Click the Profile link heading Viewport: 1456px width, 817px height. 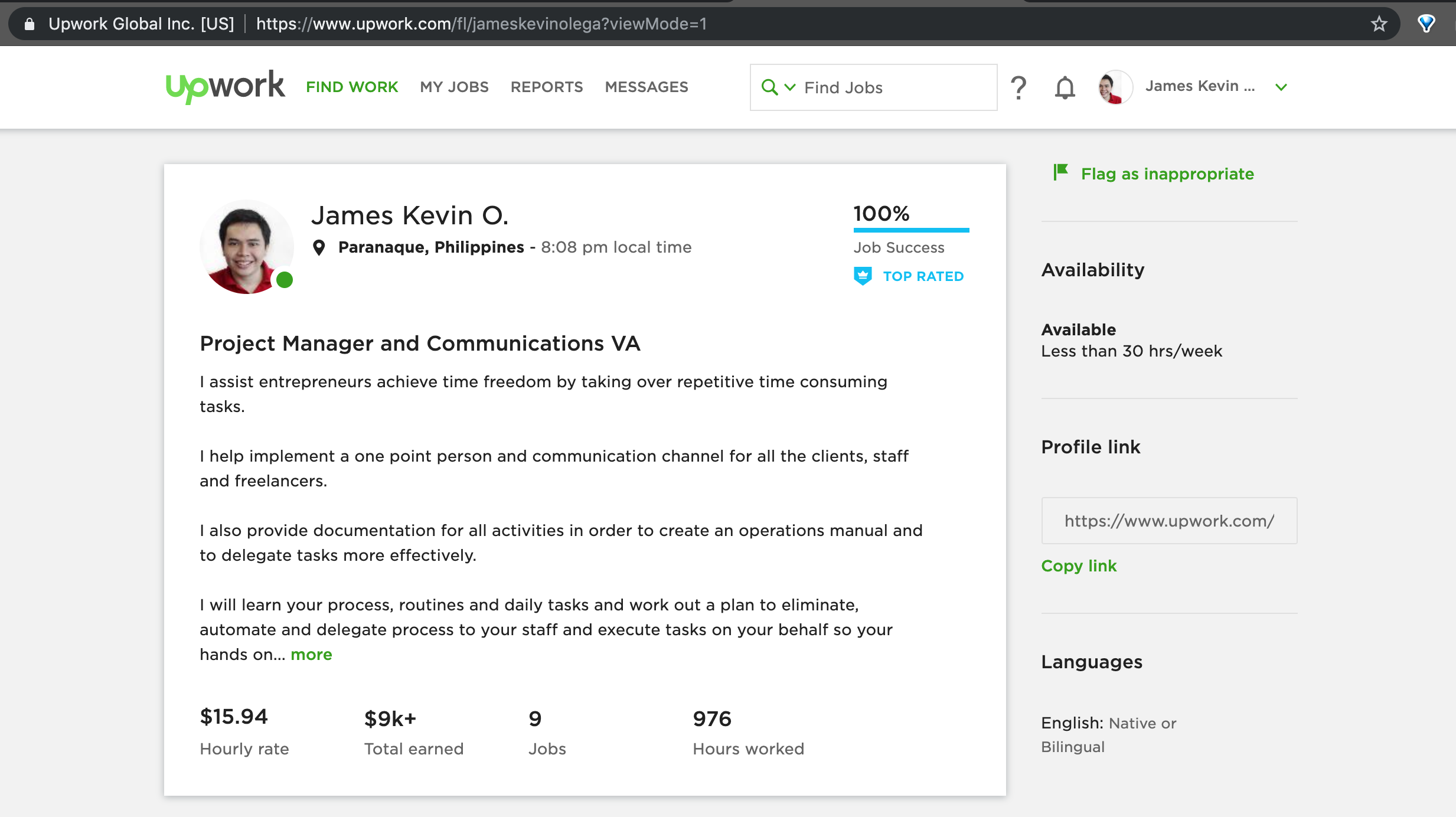click(x=1091, y=447)
